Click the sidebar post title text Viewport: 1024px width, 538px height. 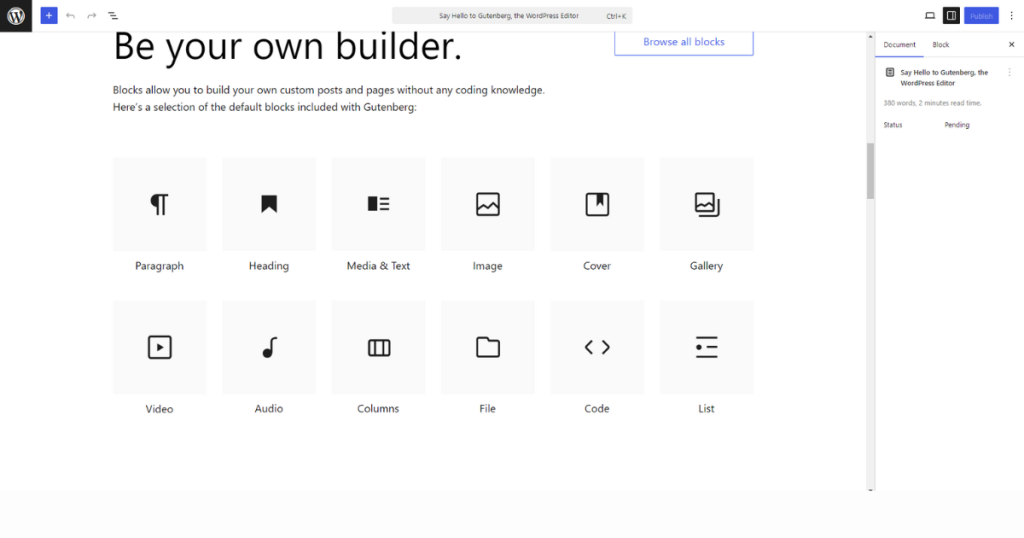[944, 78]
